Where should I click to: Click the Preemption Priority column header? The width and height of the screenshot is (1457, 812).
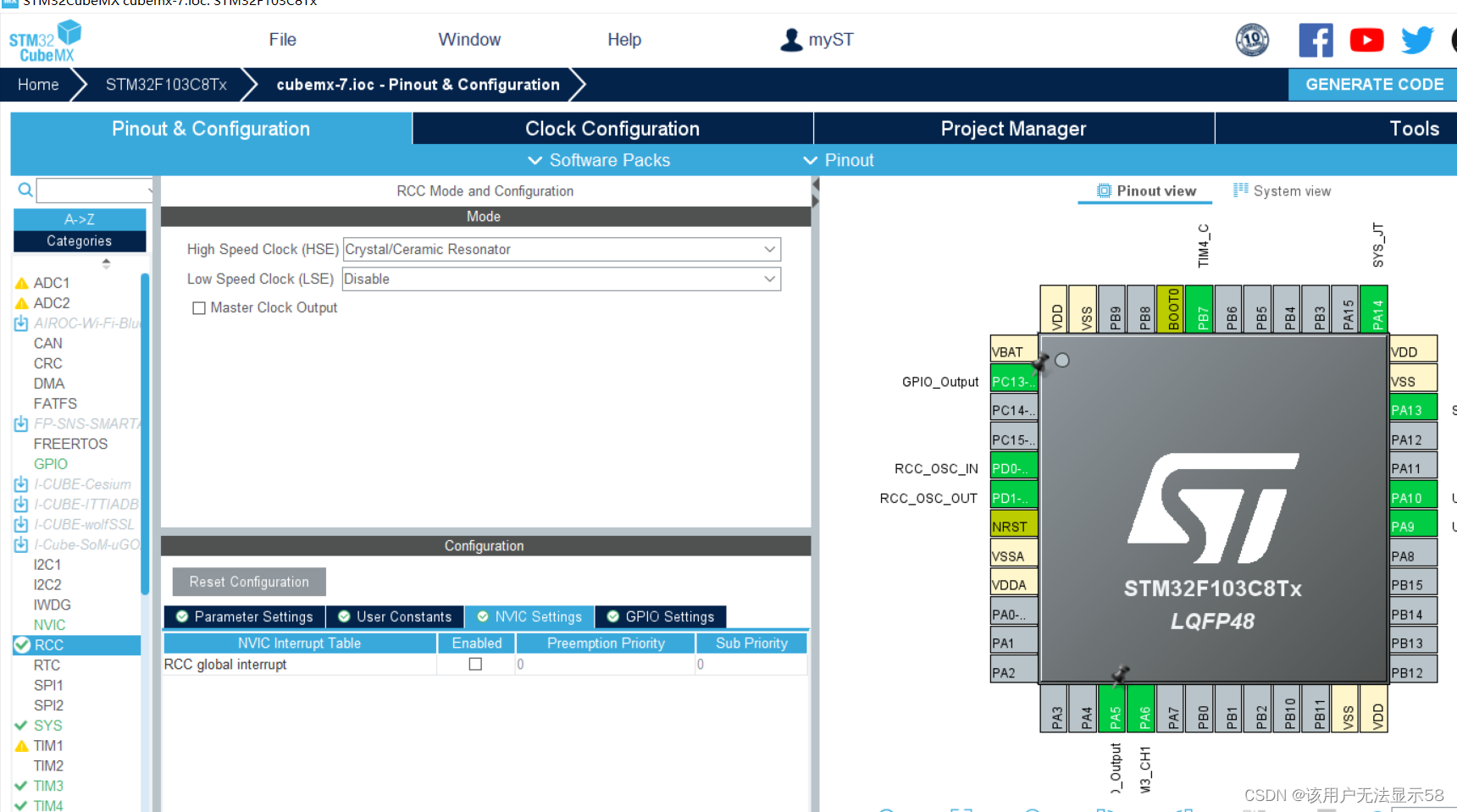tap(606, 644)
